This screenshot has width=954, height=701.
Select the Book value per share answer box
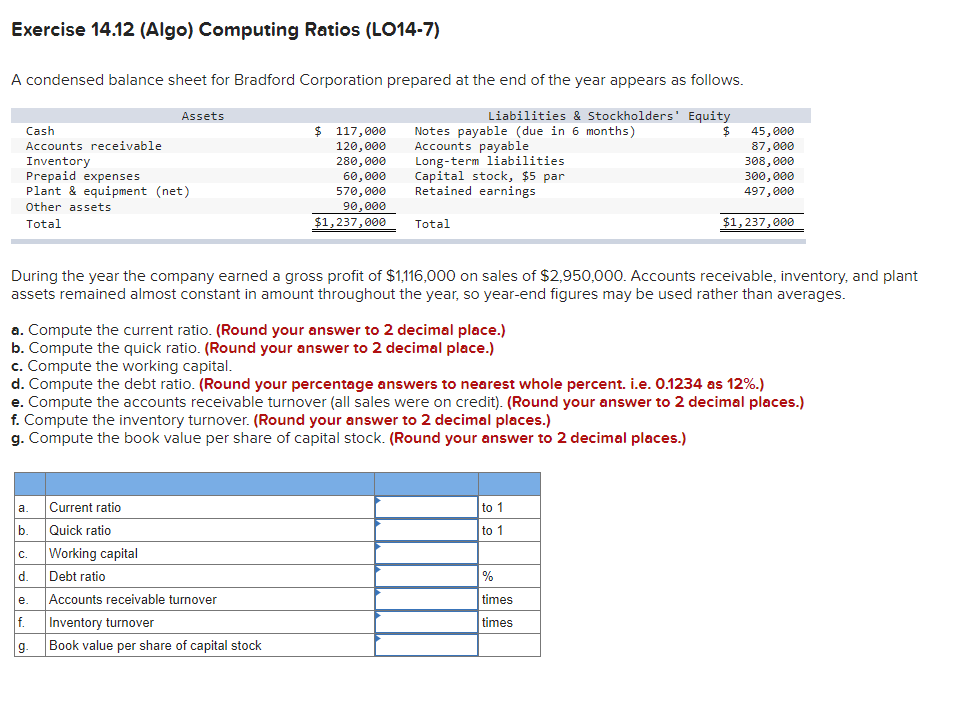click(426, 646)
